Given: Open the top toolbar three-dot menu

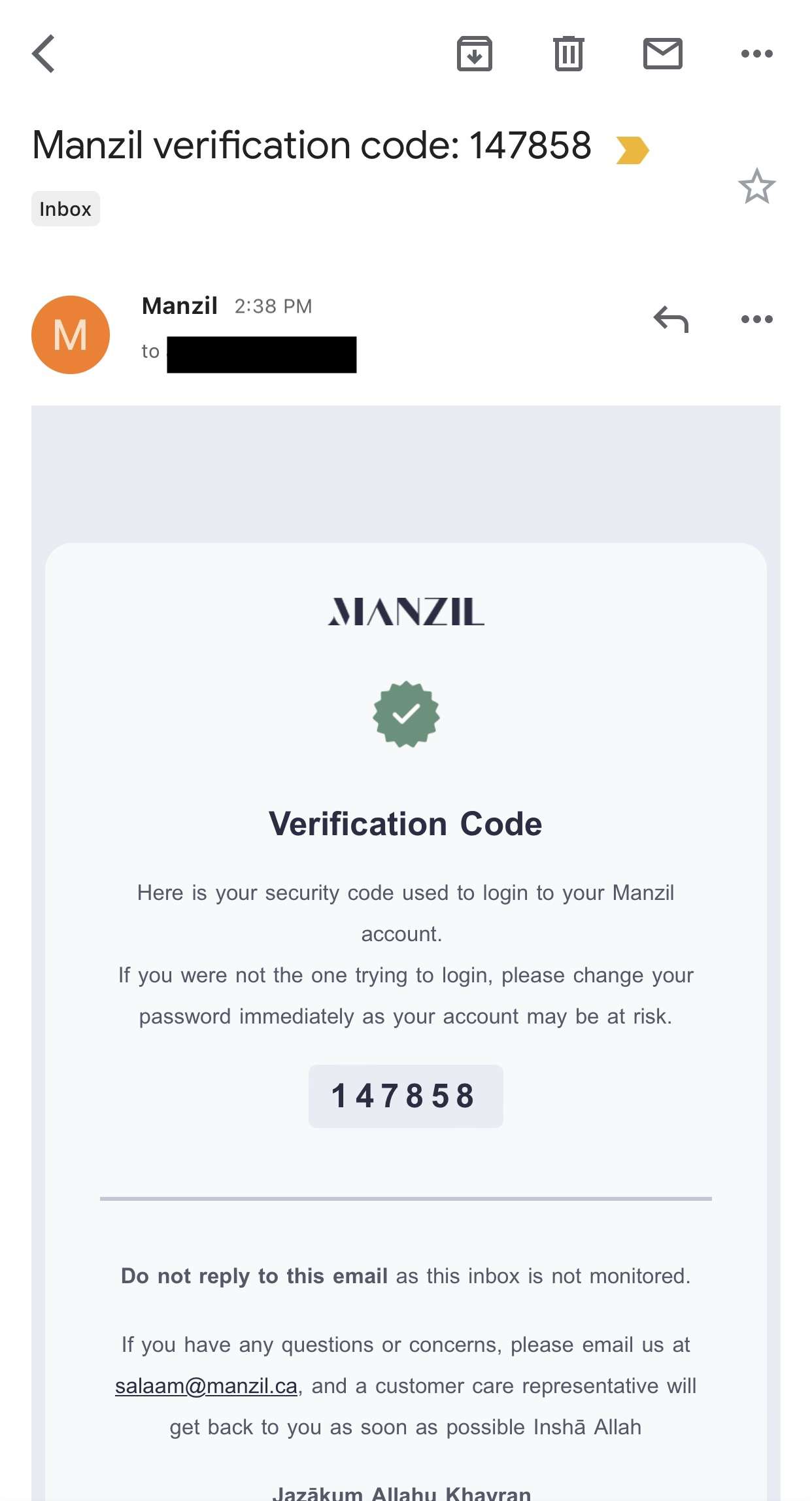Looking at the screenshot, I should coord(756,54).
